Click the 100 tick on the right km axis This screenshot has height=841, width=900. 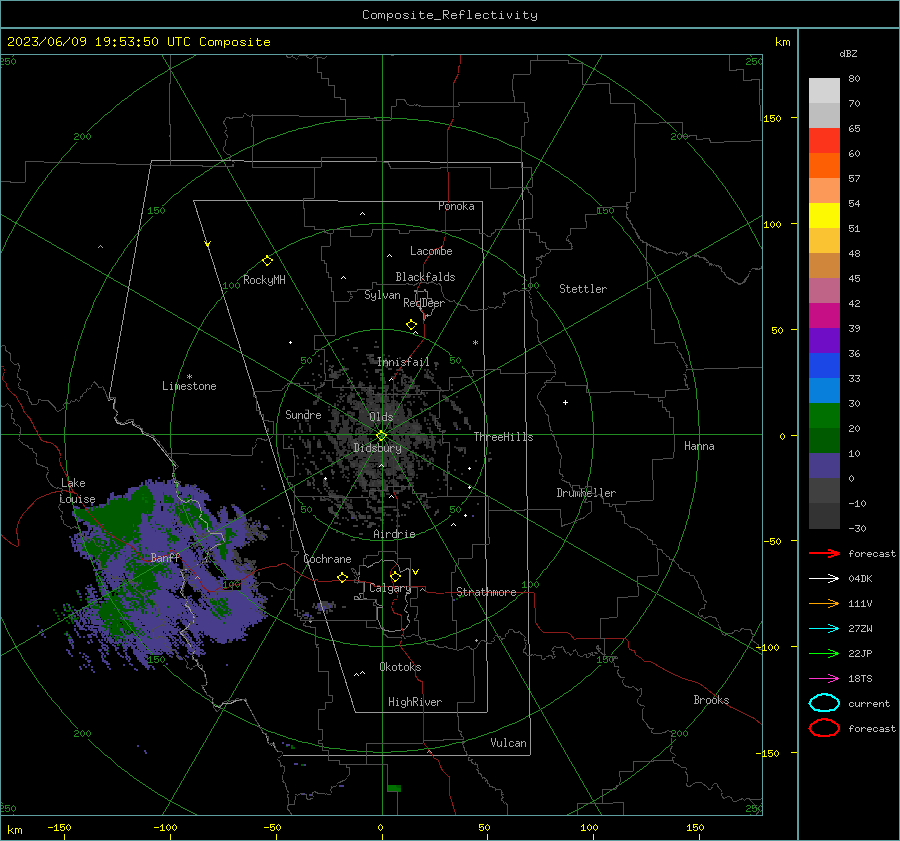pos(772,224)
